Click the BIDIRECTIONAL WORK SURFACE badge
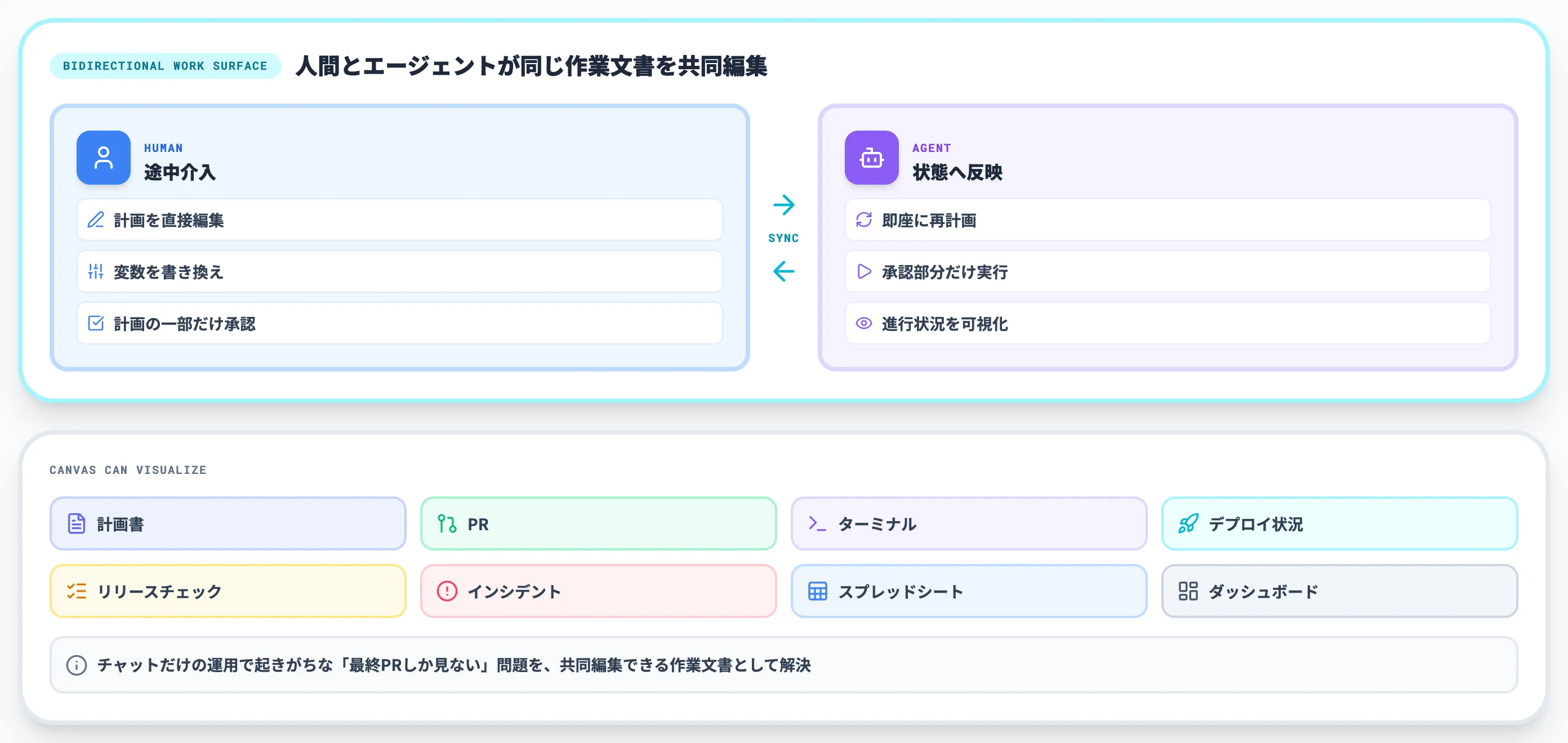The height and width of the screenshot is (743, 1568). pos(165,66)
